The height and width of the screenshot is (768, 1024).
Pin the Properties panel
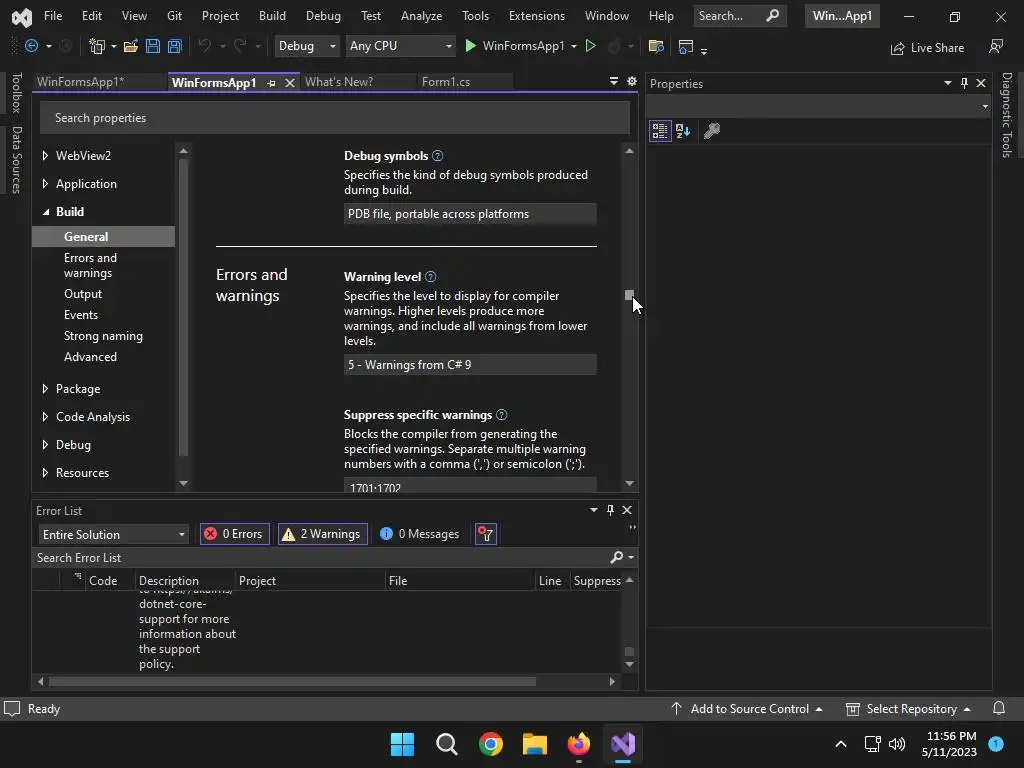click(x=964, y=83)
